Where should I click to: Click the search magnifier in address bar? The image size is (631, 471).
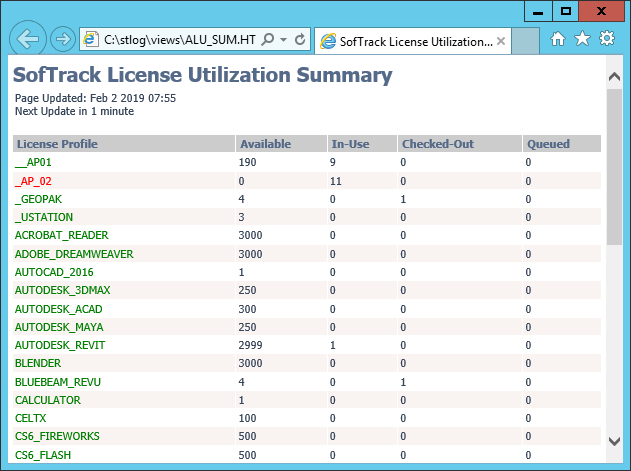click(x=268, y=39)
